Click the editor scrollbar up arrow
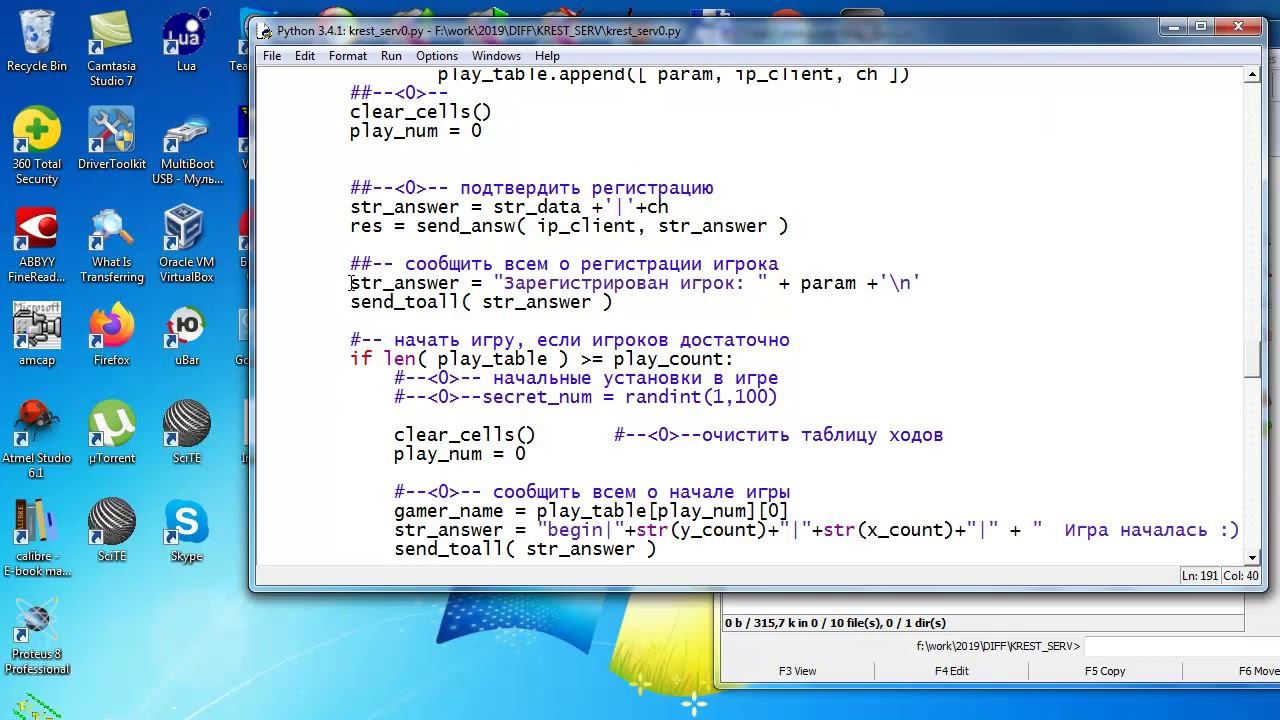Screen dimensions: 1280x720 [x=1252, y=75]
